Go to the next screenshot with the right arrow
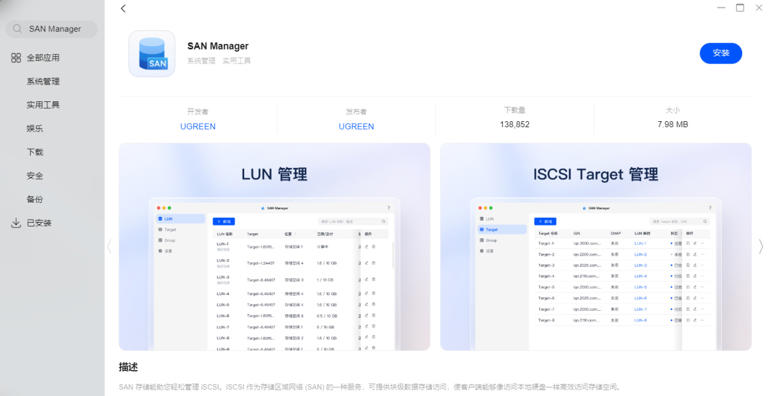The height and width of the screenshot is (396, 768). pos(761,247)
